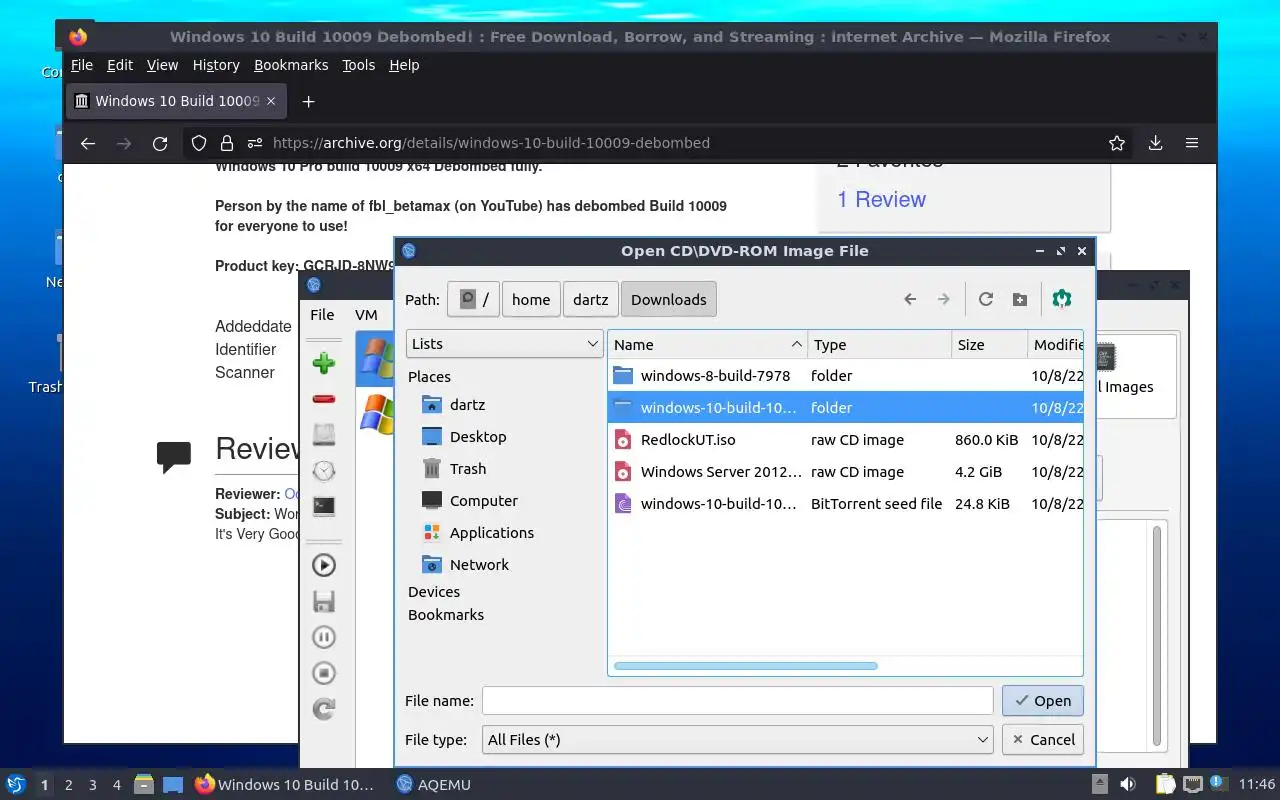Open Firefox's Bookmarks menu
The width and height of the screenshot is (1280, 800).
[291, 65]
